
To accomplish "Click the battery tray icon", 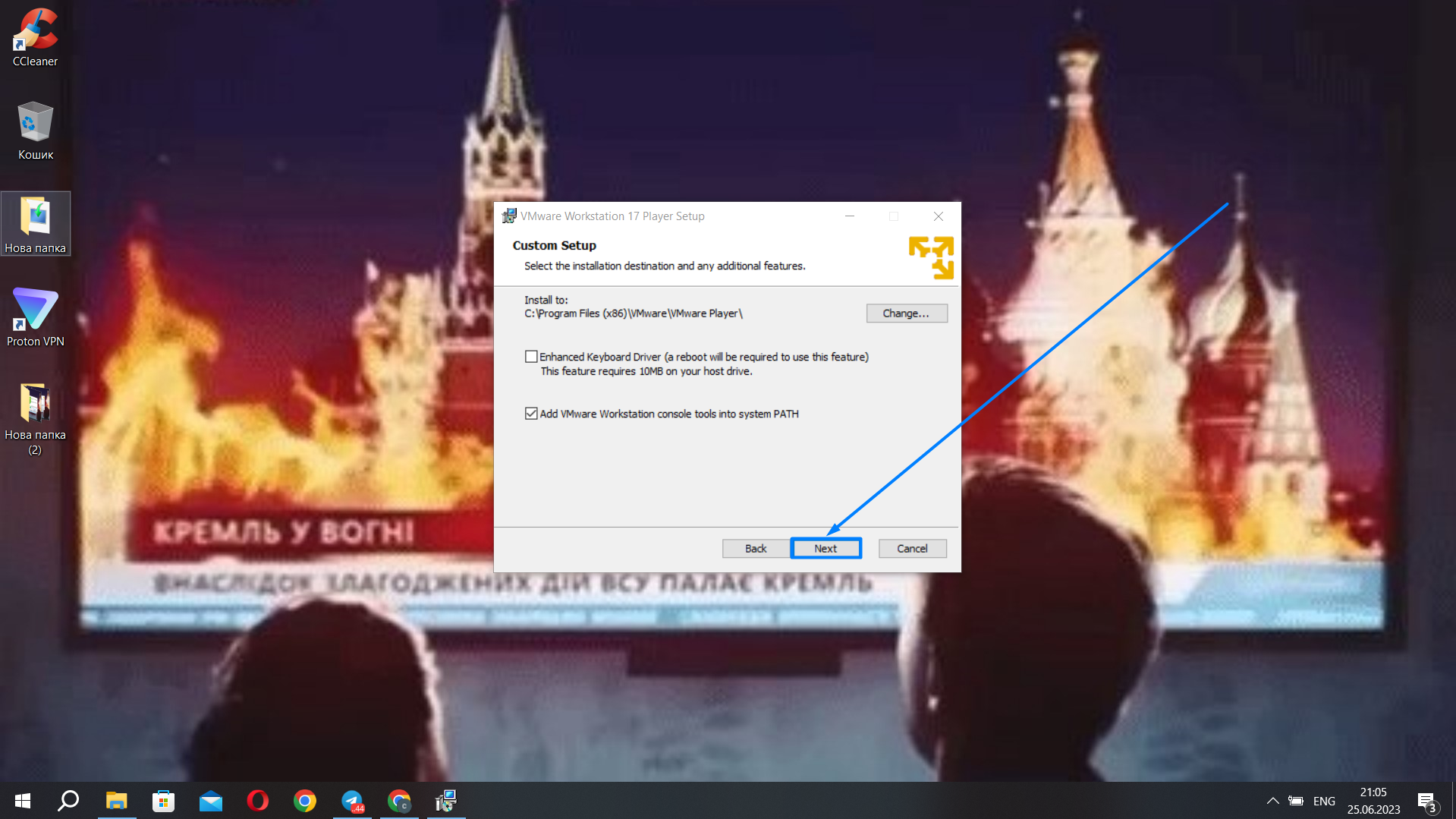I will (1296, 801).
